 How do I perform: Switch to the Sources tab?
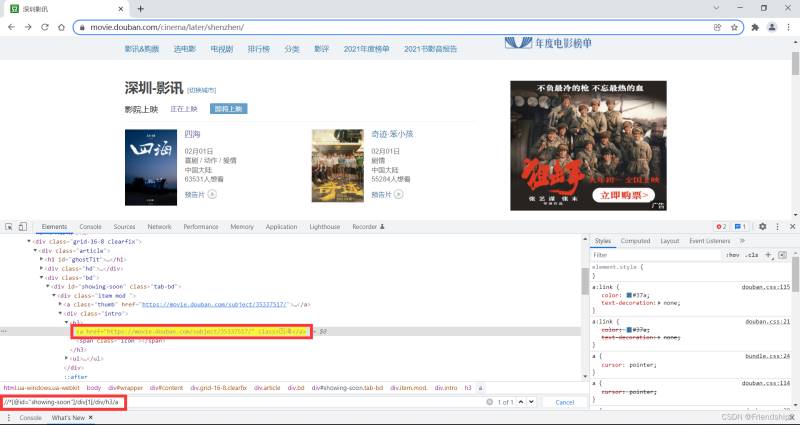(124, 227)
